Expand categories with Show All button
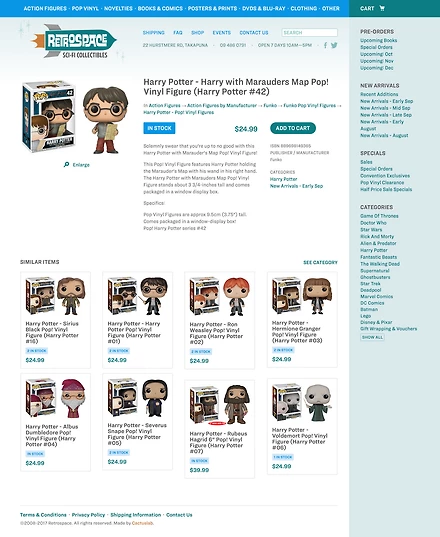Screen dimensions: 440x537 pyautogui.click(x=372, y=337)
